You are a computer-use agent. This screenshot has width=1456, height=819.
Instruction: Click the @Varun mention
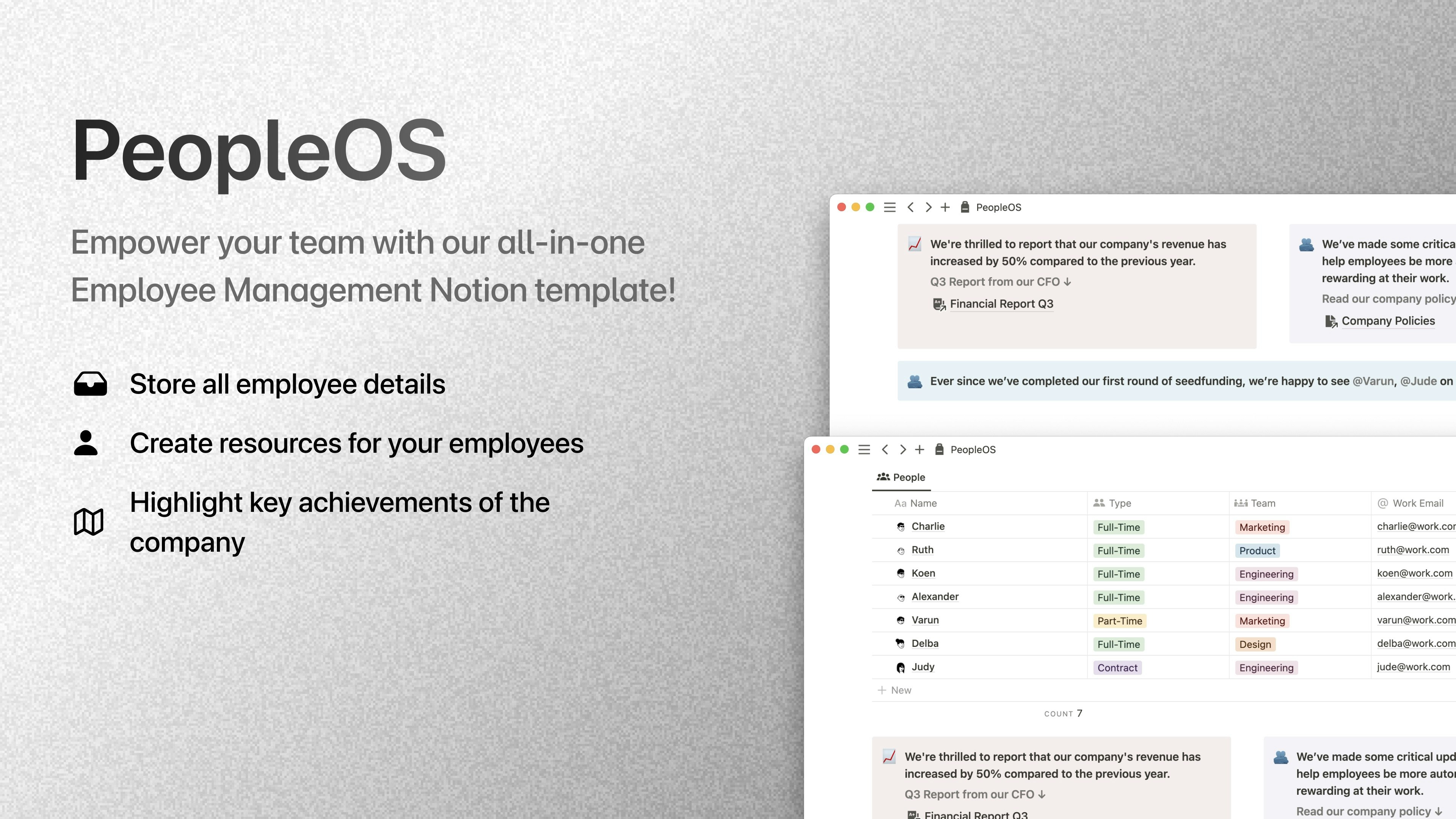(x=1373, y=381)
